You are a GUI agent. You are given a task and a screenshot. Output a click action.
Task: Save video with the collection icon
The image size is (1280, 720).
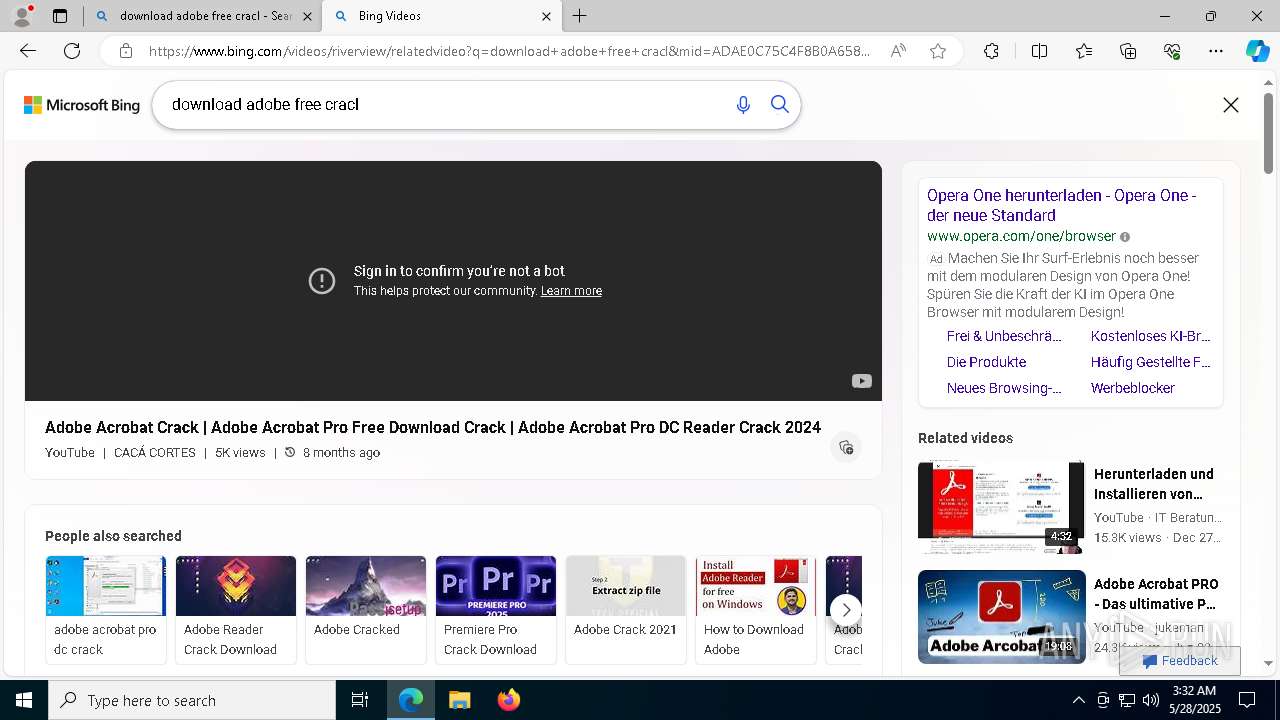point(846,447)
